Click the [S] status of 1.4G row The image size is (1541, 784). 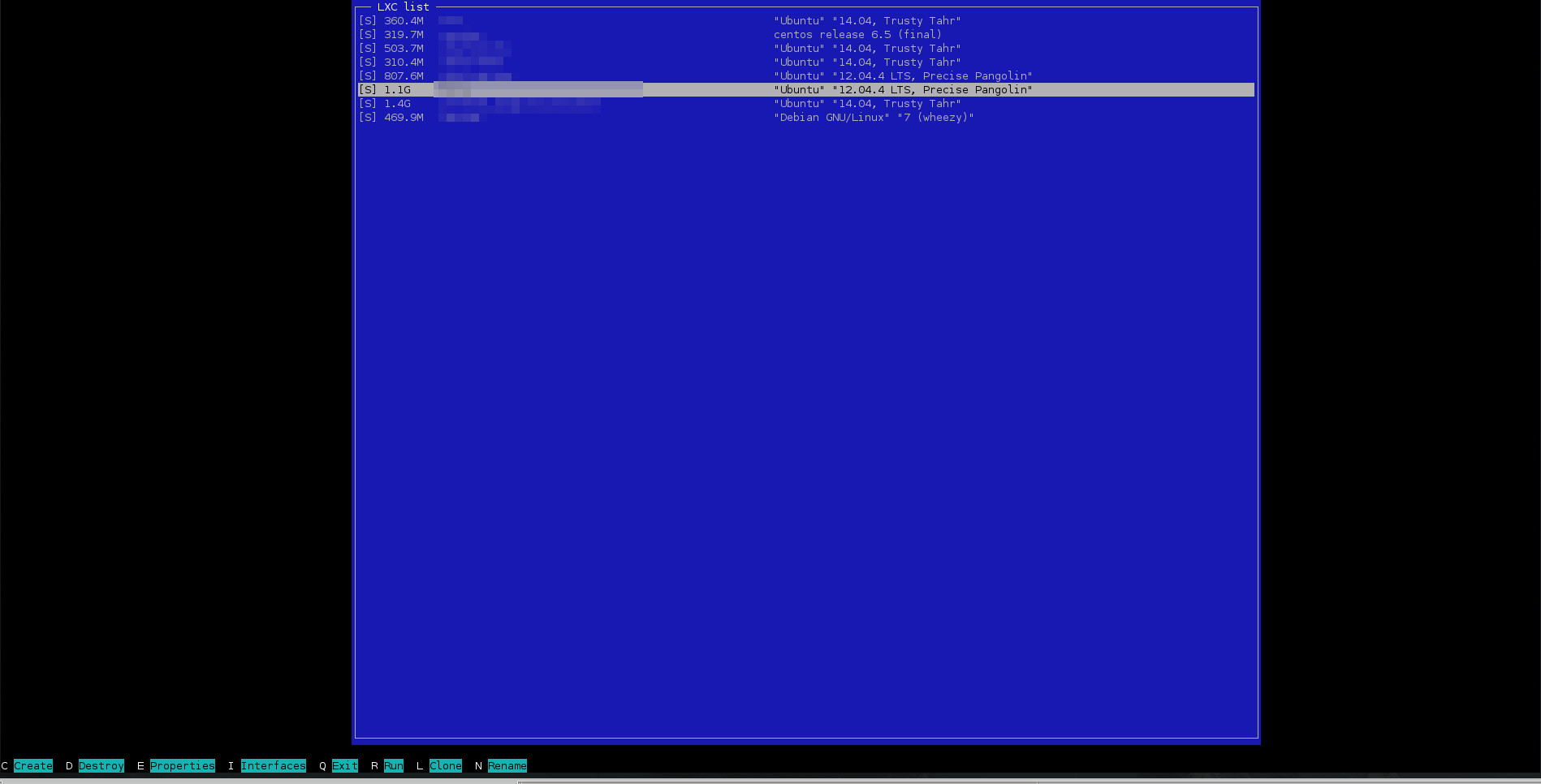tap(368, 104)
